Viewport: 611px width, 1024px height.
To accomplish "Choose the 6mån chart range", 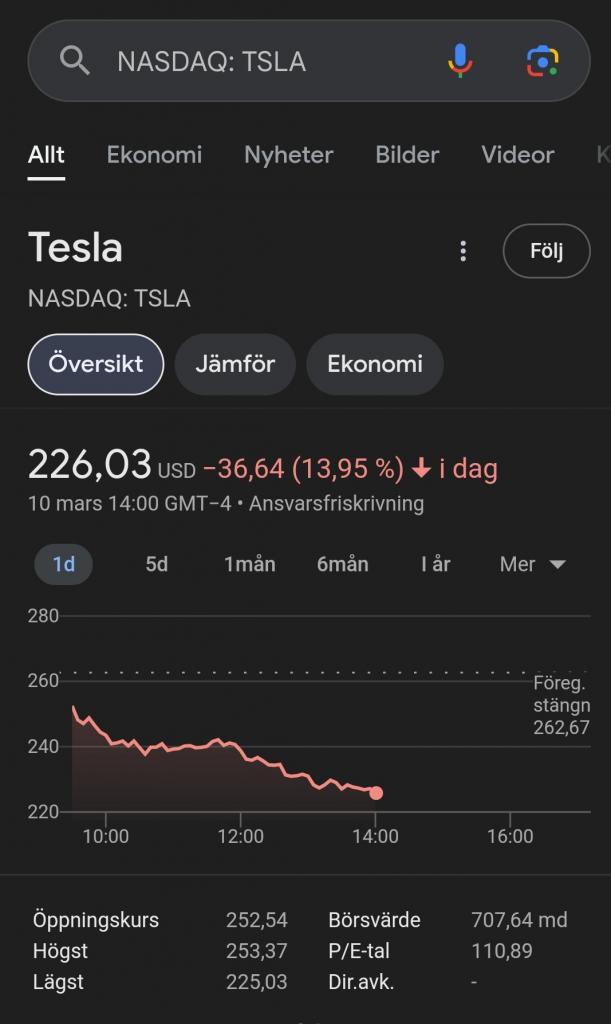I will (343, 564).
